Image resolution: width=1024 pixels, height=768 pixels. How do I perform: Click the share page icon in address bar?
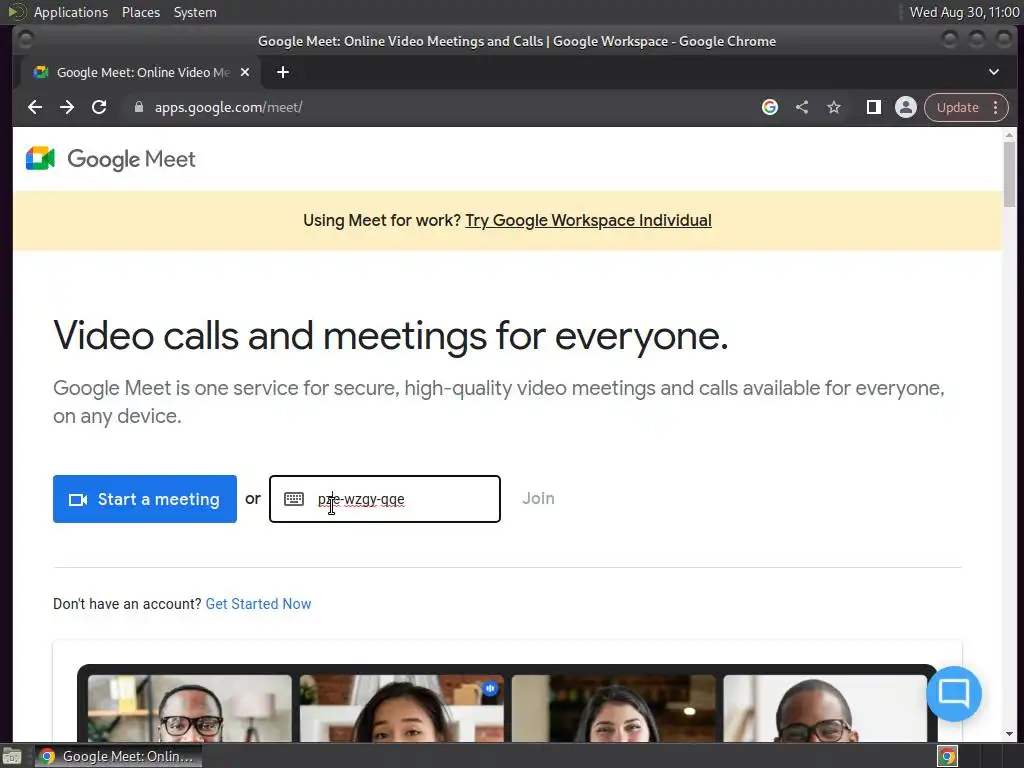click(x=802, y=107)
